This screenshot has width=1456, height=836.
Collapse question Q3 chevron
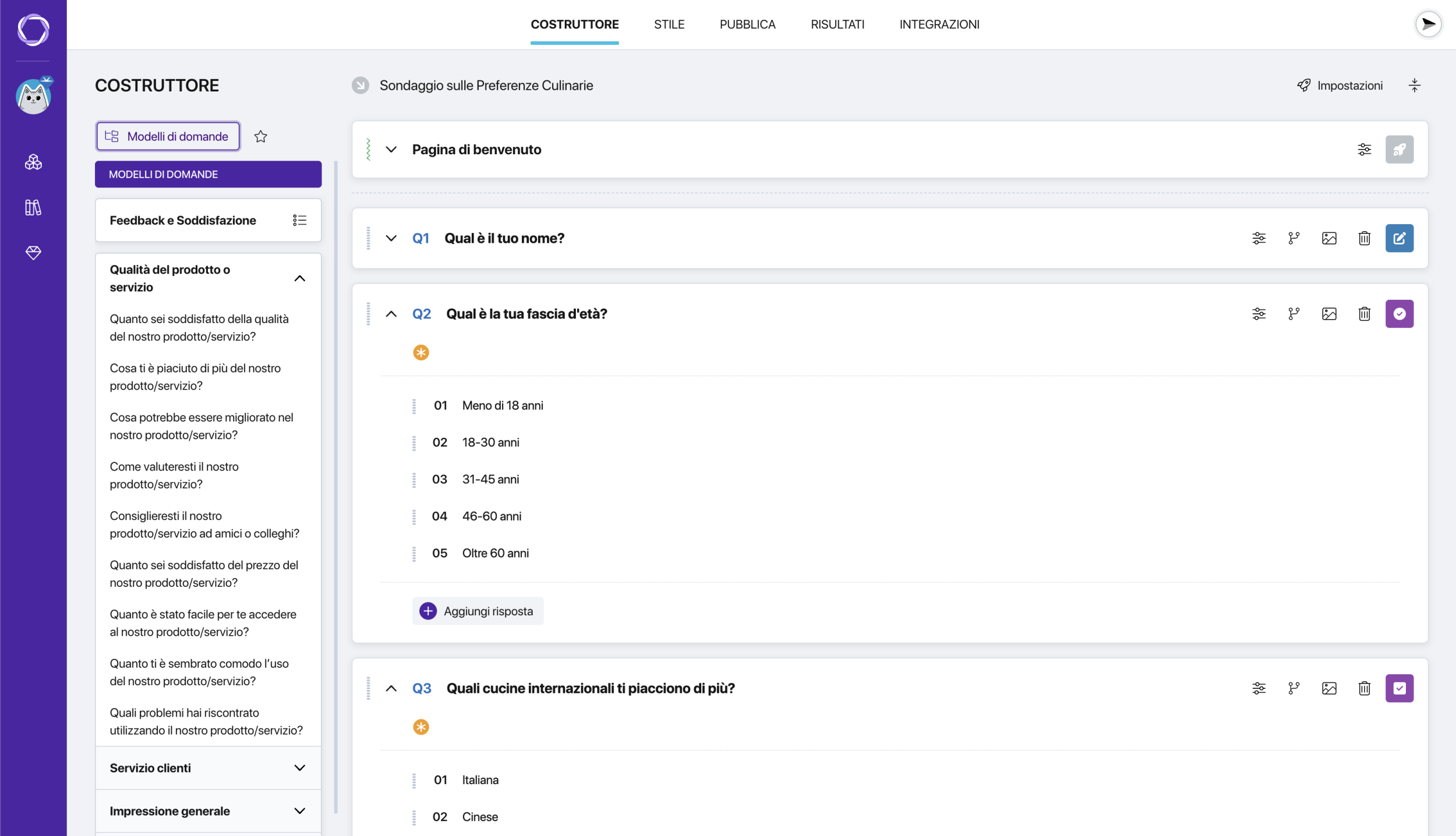(391, 688)
